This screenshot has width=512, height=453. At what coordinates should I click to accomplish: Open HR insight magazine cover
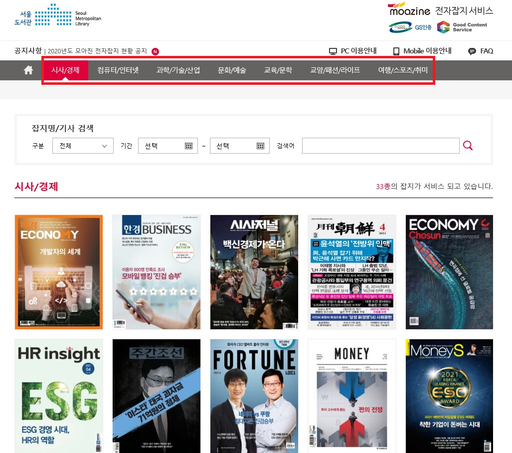[x=59, y=396]
